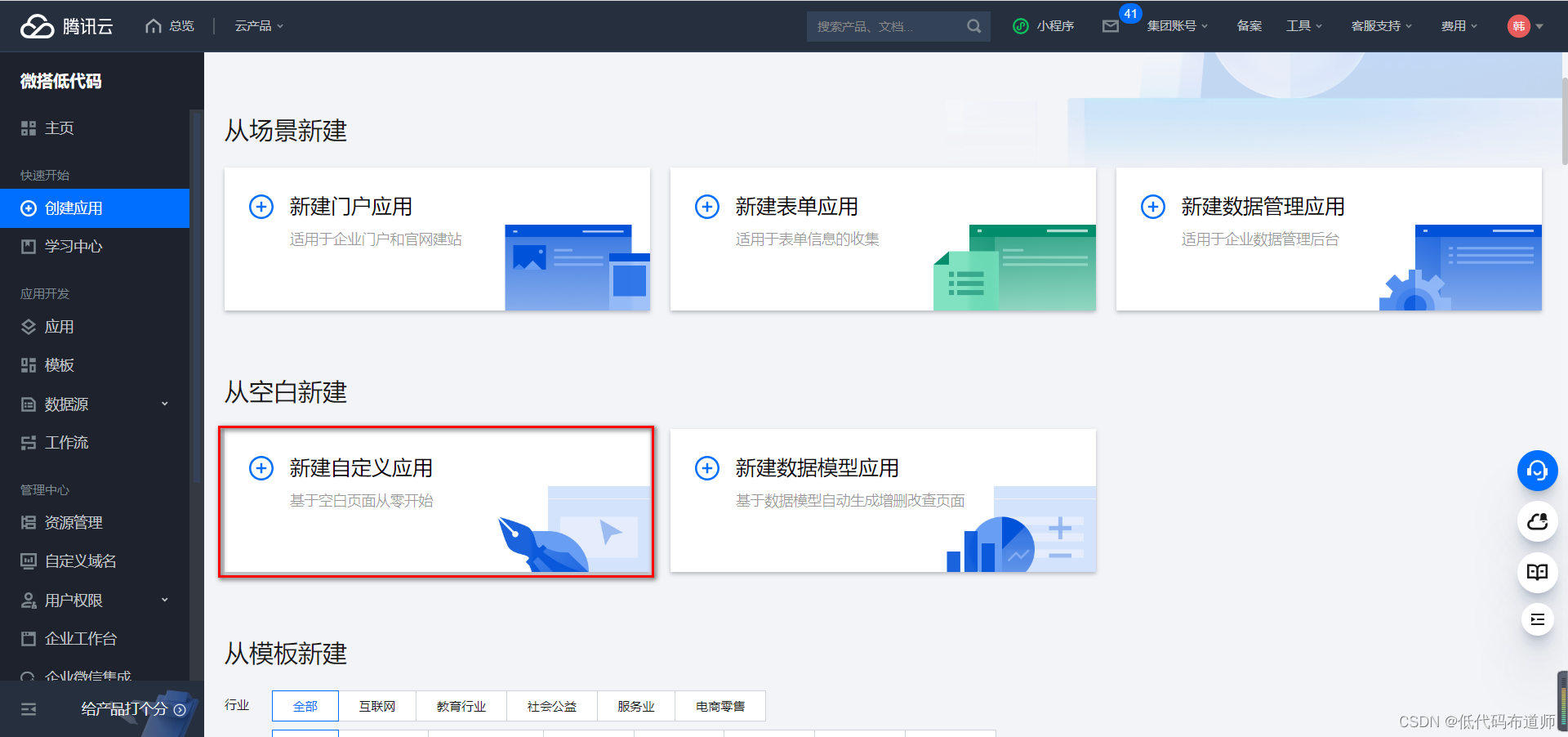The image size is (1568, 737).
Task: Click the 用户权限 sidebar icon
Action: pos(29,601)
